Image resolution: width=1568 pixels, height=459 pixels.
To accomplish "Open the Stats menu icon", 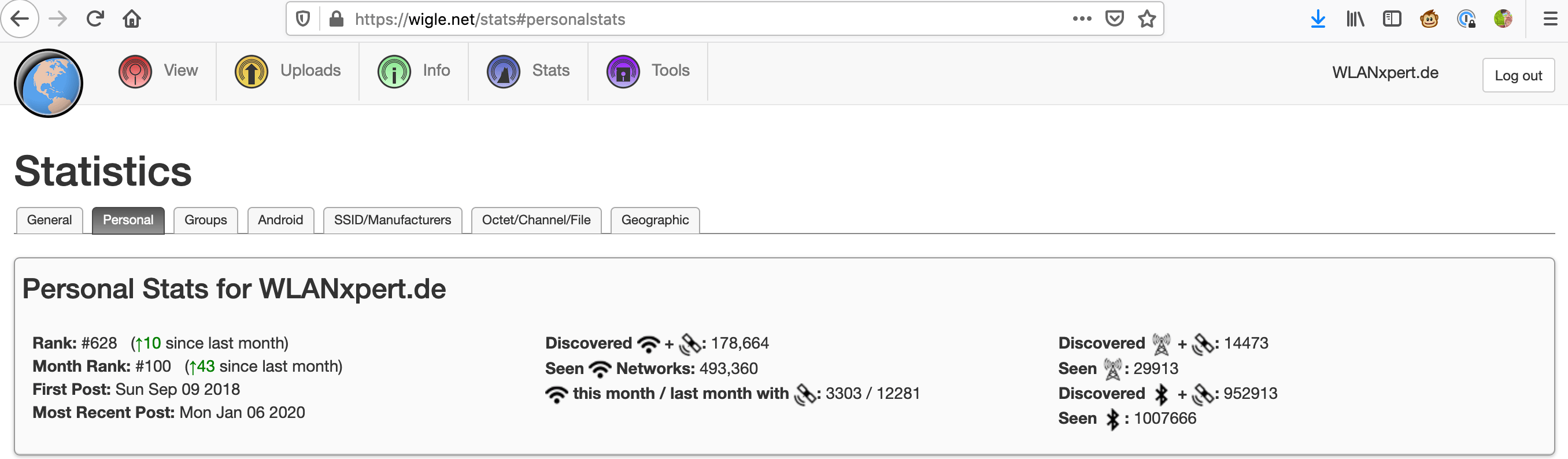I will [x=504, y=71].
